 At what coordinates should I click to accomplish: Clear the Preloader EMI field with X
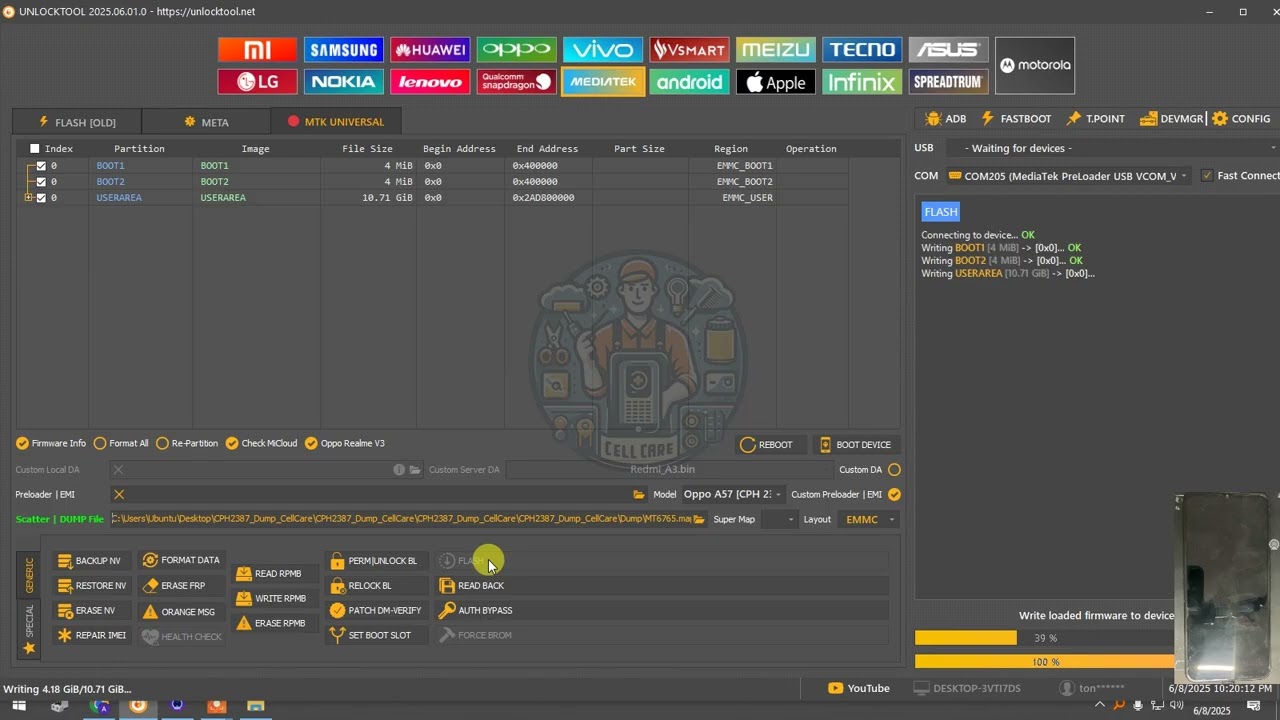119,494
